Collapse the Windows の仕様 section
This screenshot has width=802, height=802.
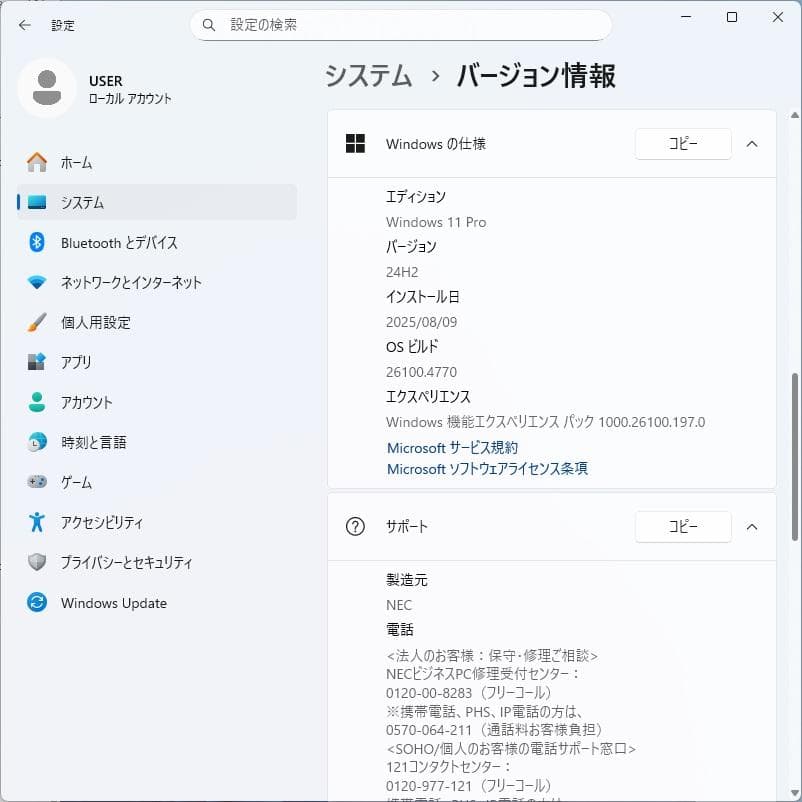752,143
